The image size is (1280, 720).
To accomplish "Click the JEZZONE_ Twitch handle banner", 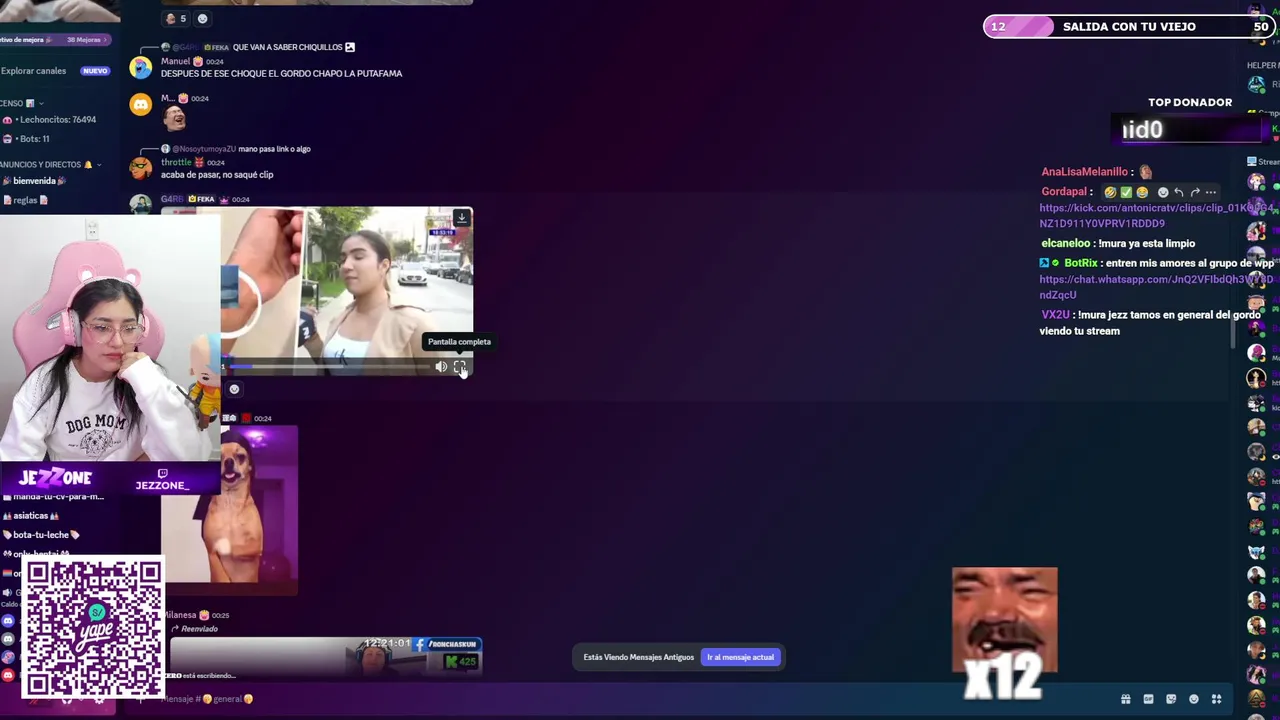I will [162, 479].
